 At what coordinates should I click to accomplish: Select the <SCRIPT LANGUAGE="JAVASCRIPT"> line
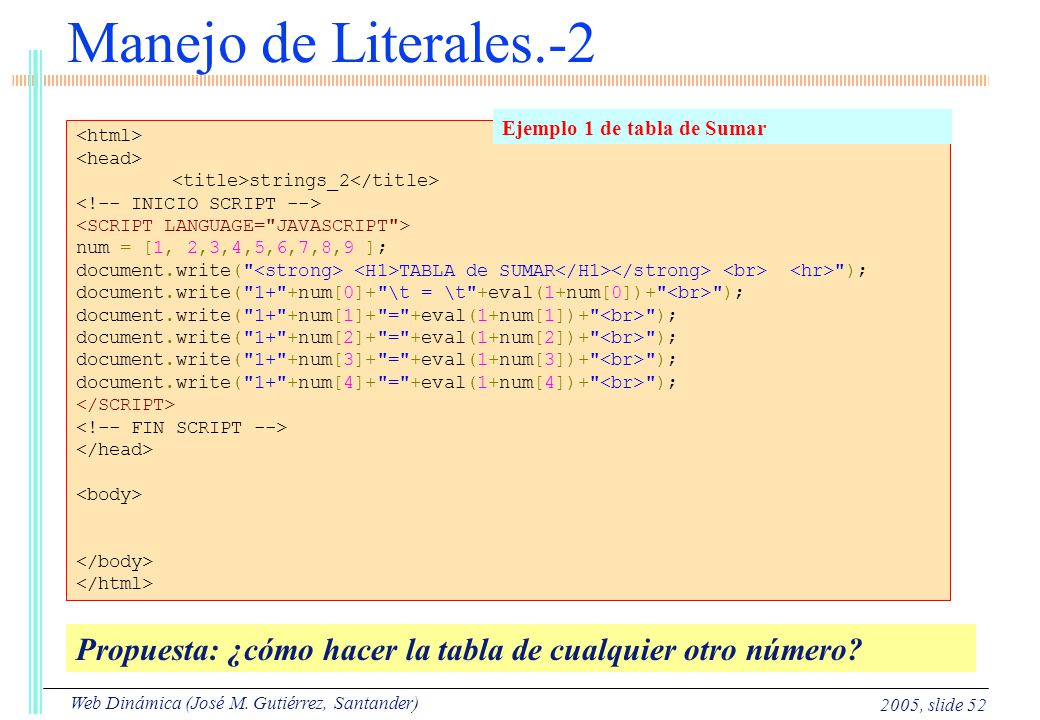coord(243,226)
